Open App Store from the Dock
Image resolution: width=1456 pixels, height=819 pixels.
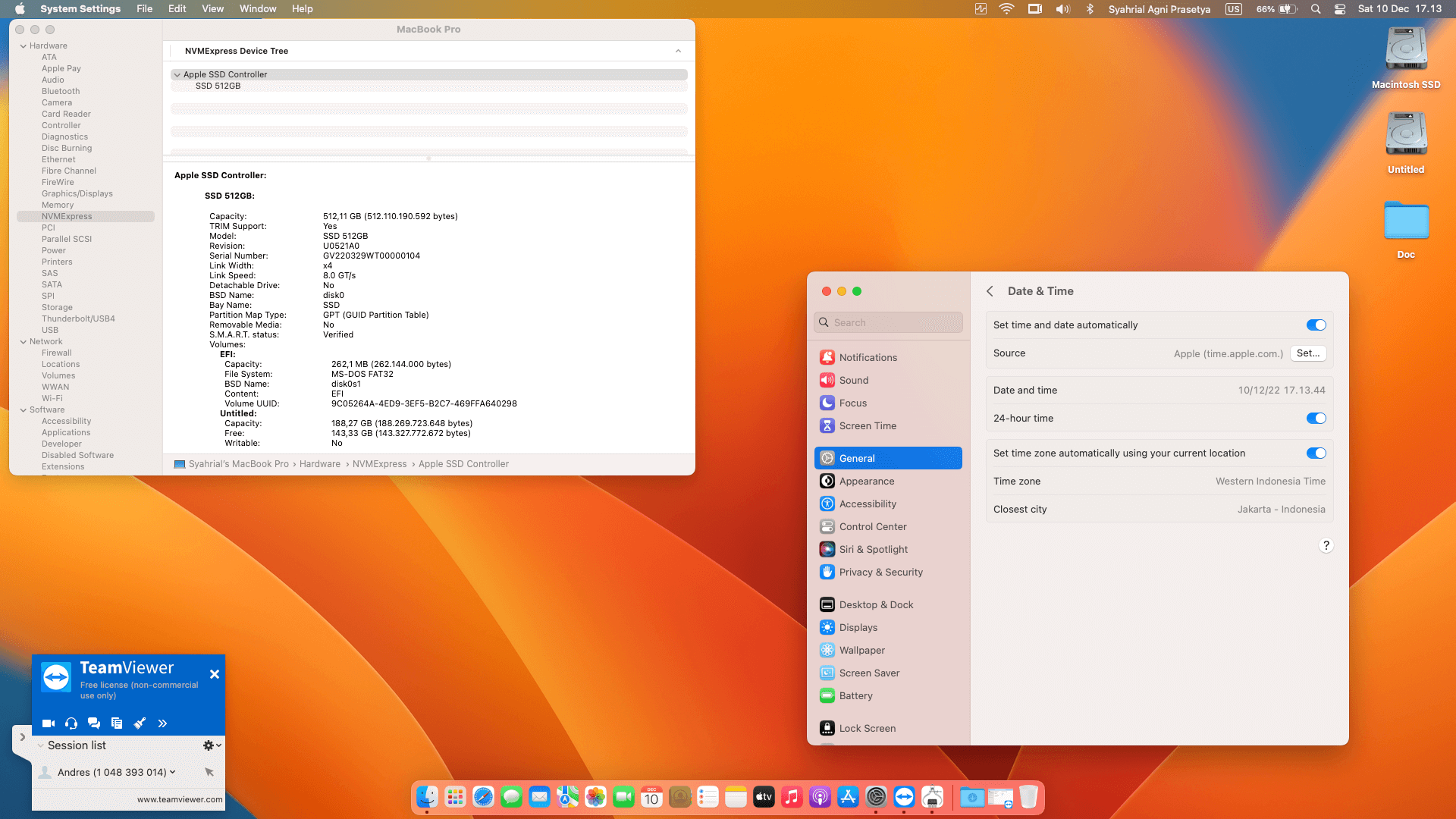(x=848, y=797)
